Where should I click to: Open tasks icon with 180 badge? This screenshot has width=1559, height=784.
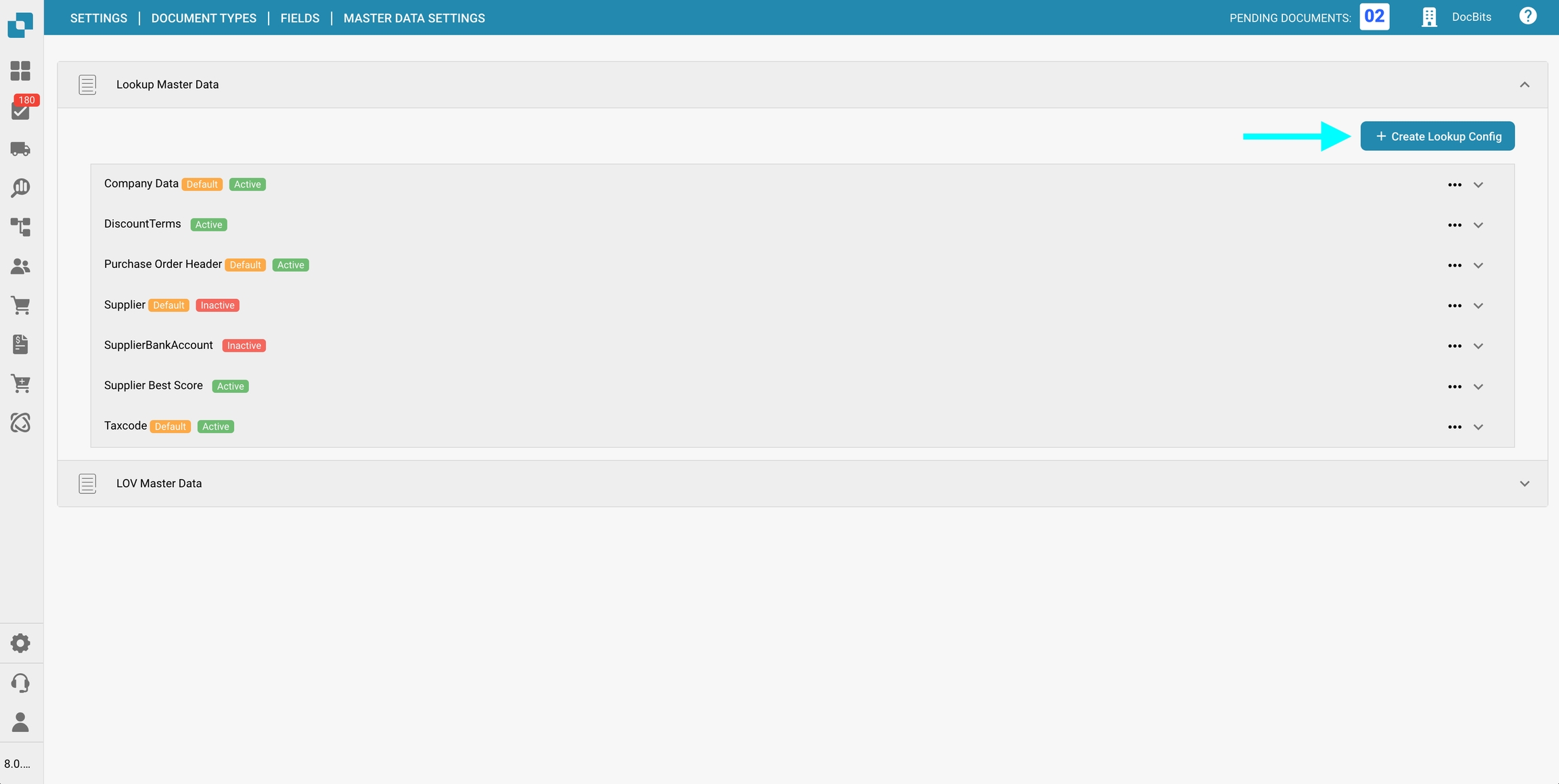20,110
